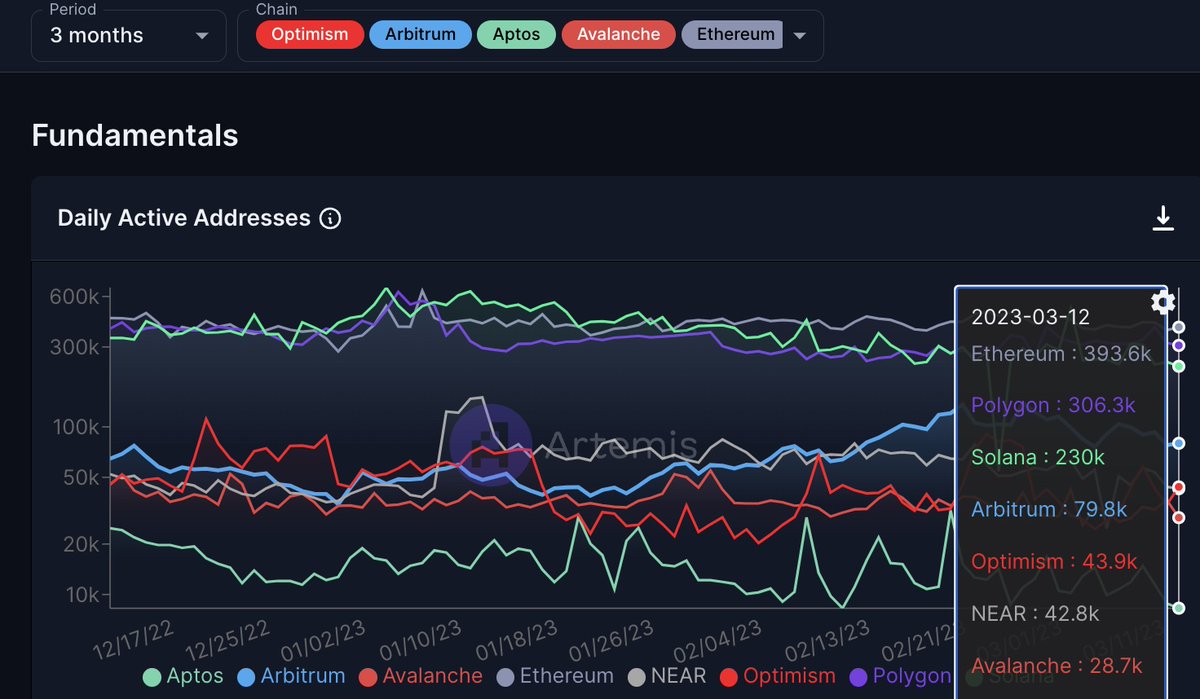Remove the Avalanche chain chip
This screenshot has height=699, width=1200.
pyautogui.click(x=617, y=34)
